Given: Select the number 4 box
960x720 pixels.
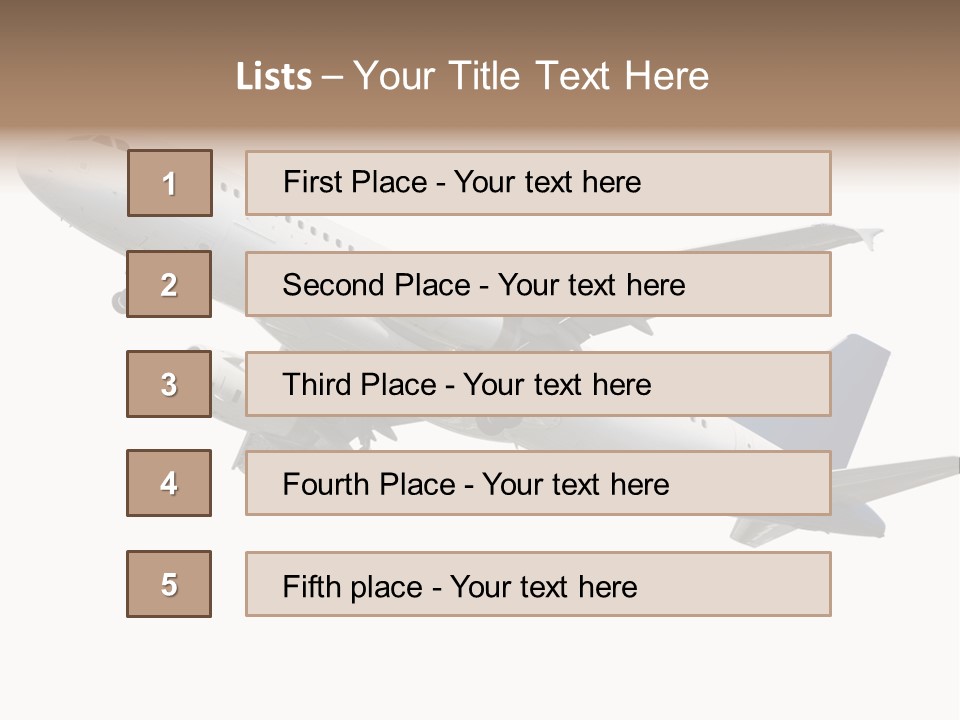Looking at the screenshot, I should tap(169, 483).
